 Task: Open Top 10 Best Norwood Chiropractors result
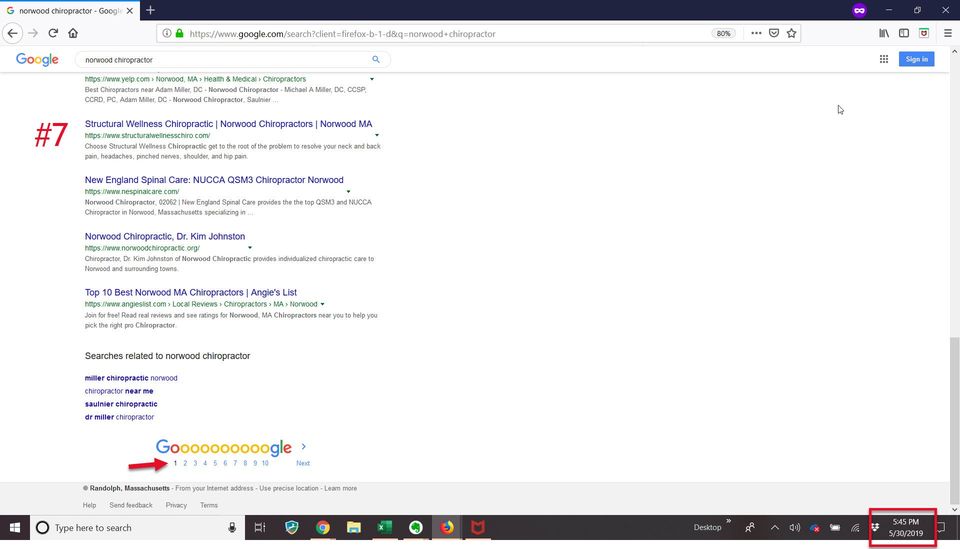(x=190, y=293)
